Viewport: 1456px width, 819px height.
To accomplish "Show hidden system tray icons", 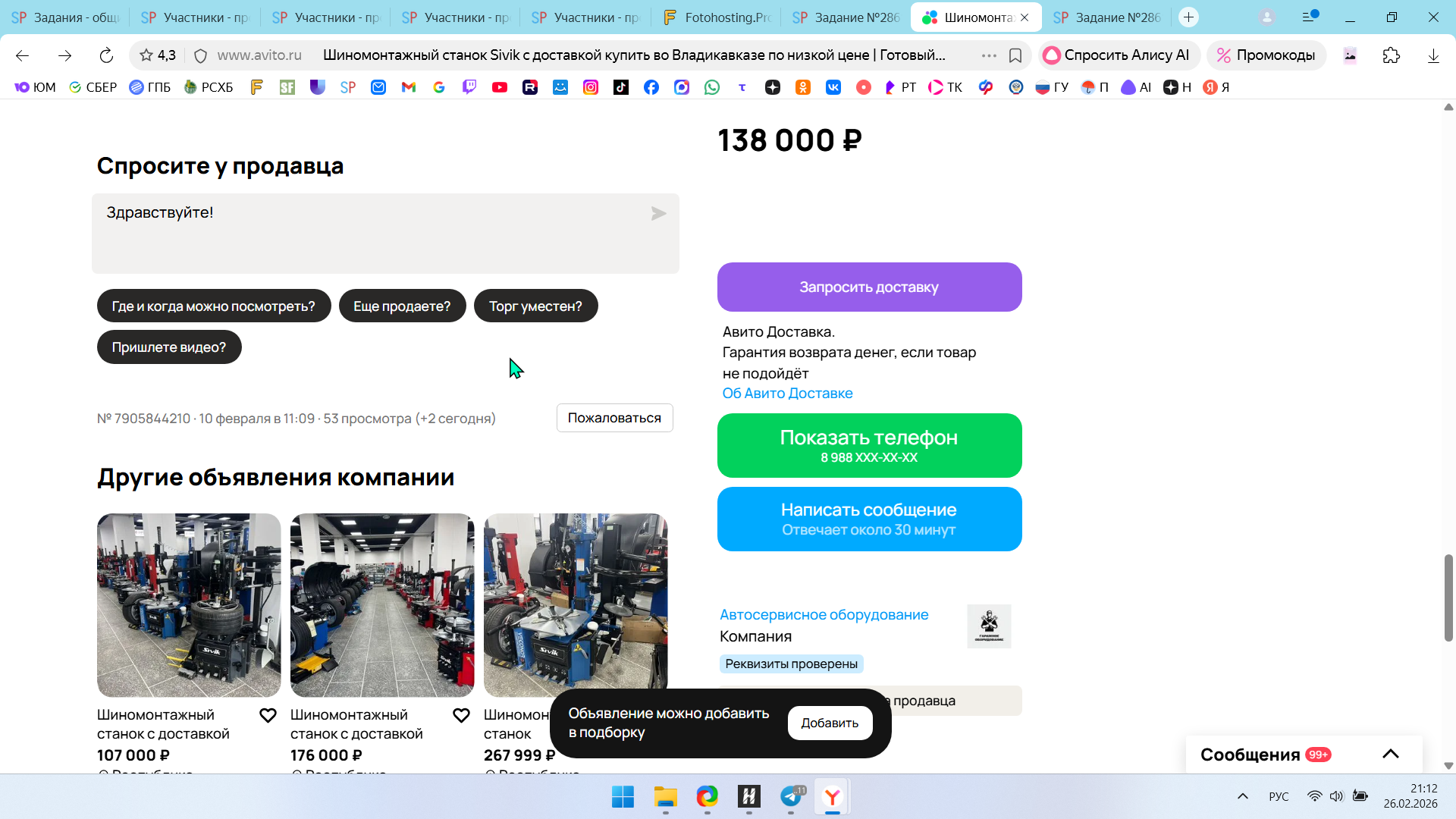I will pos(1242,796).
